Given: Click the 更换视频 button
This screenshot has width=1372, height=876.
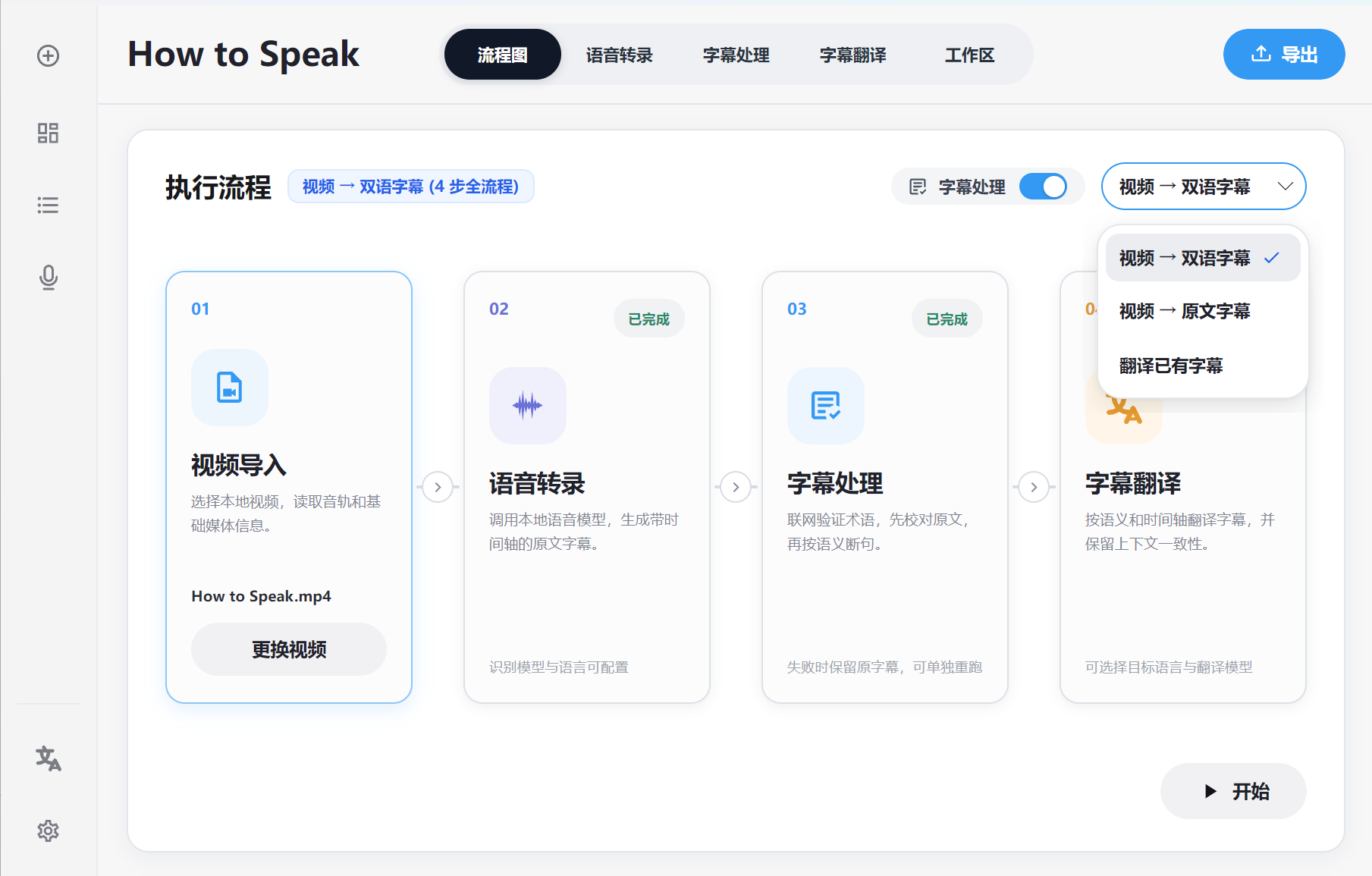Looking at the screenshot, I should click(289, 649).
